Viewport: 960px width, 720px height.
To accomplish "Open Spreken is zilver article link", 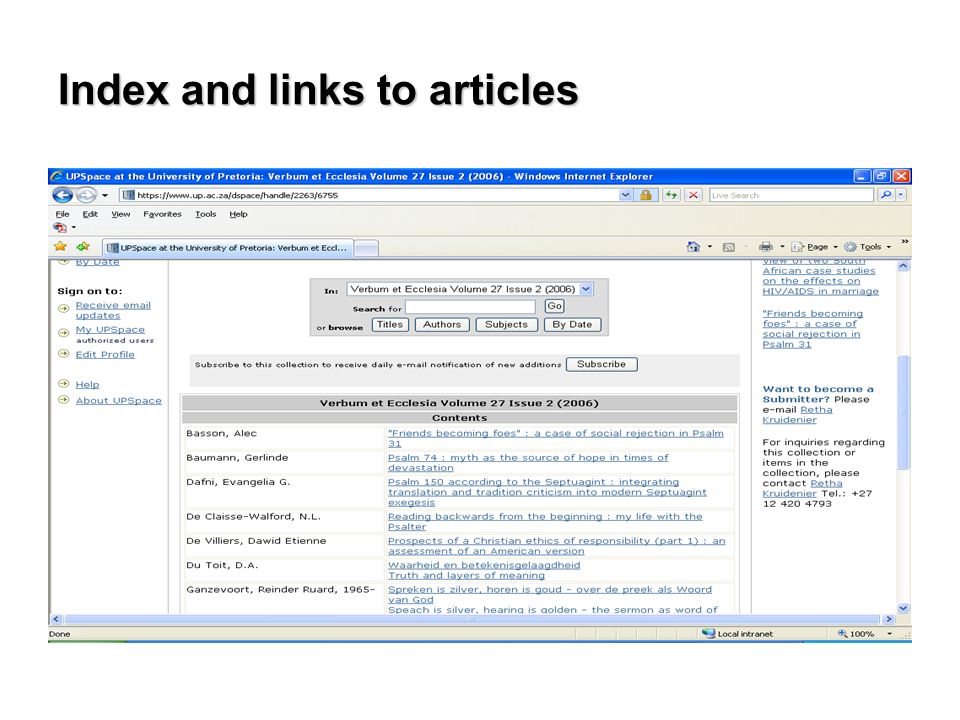I will coord(549,594).
